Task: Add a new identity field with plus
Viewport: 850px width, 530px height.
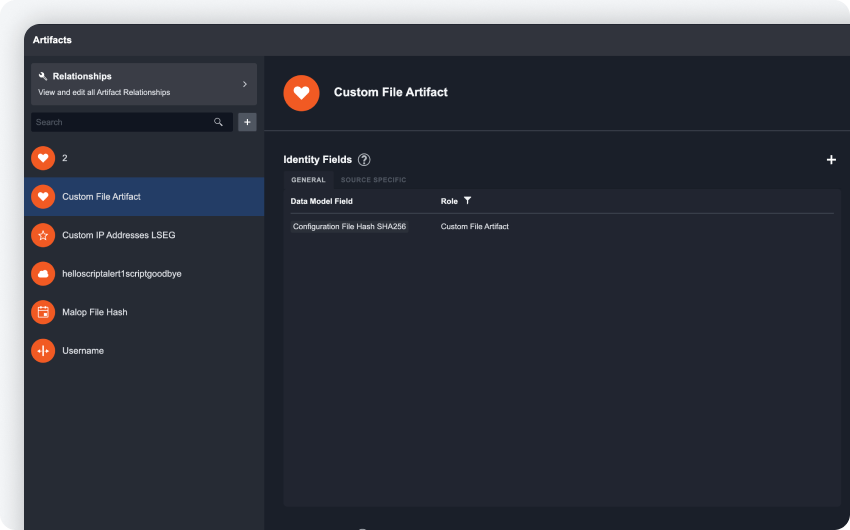Action: pyautogui.click(x=831, y=160)
